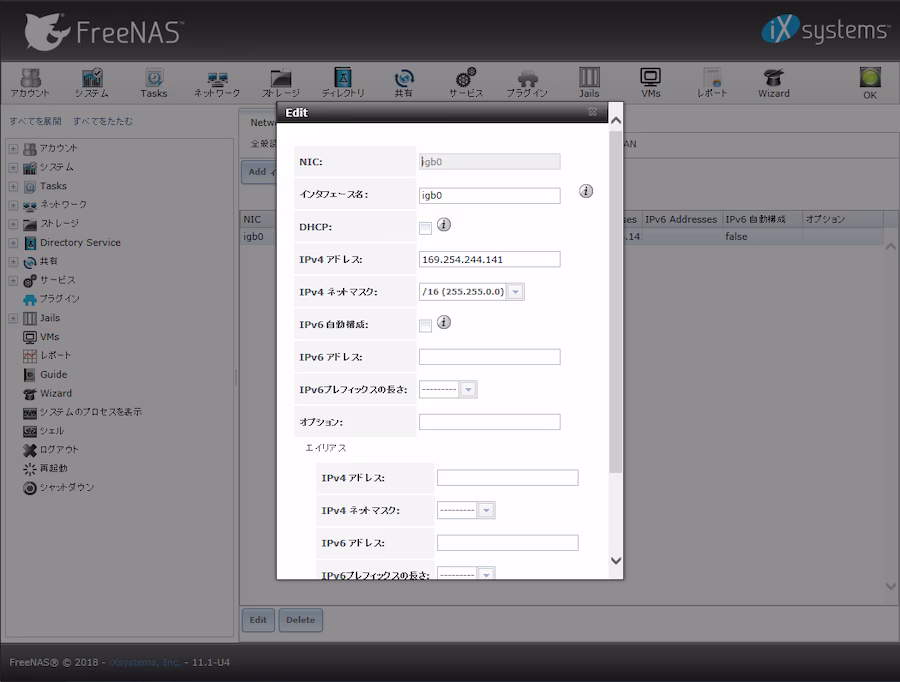Click the dialog scroll-up arrow
This screenshot has width=900, height=682.
pyautogui.click(x=616, y=121)
